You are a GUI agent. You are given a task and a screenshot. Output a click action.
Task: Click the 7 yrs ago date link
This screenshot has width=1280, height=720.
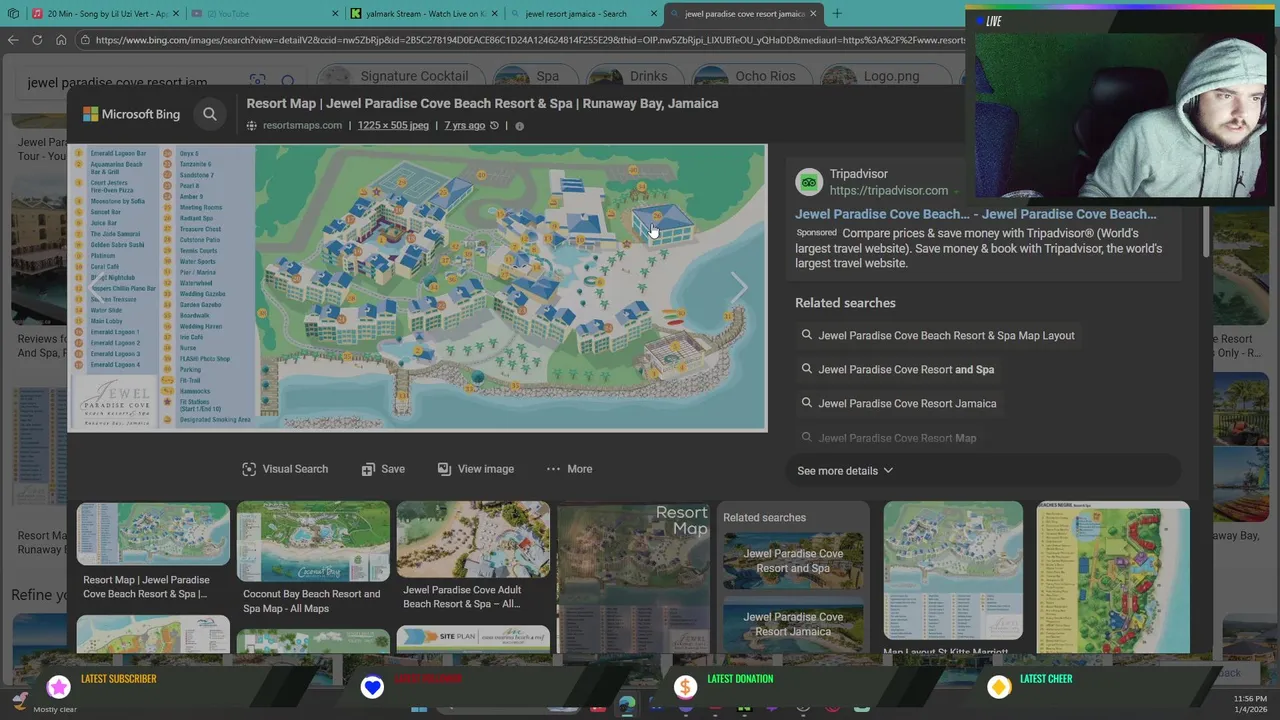464,125
